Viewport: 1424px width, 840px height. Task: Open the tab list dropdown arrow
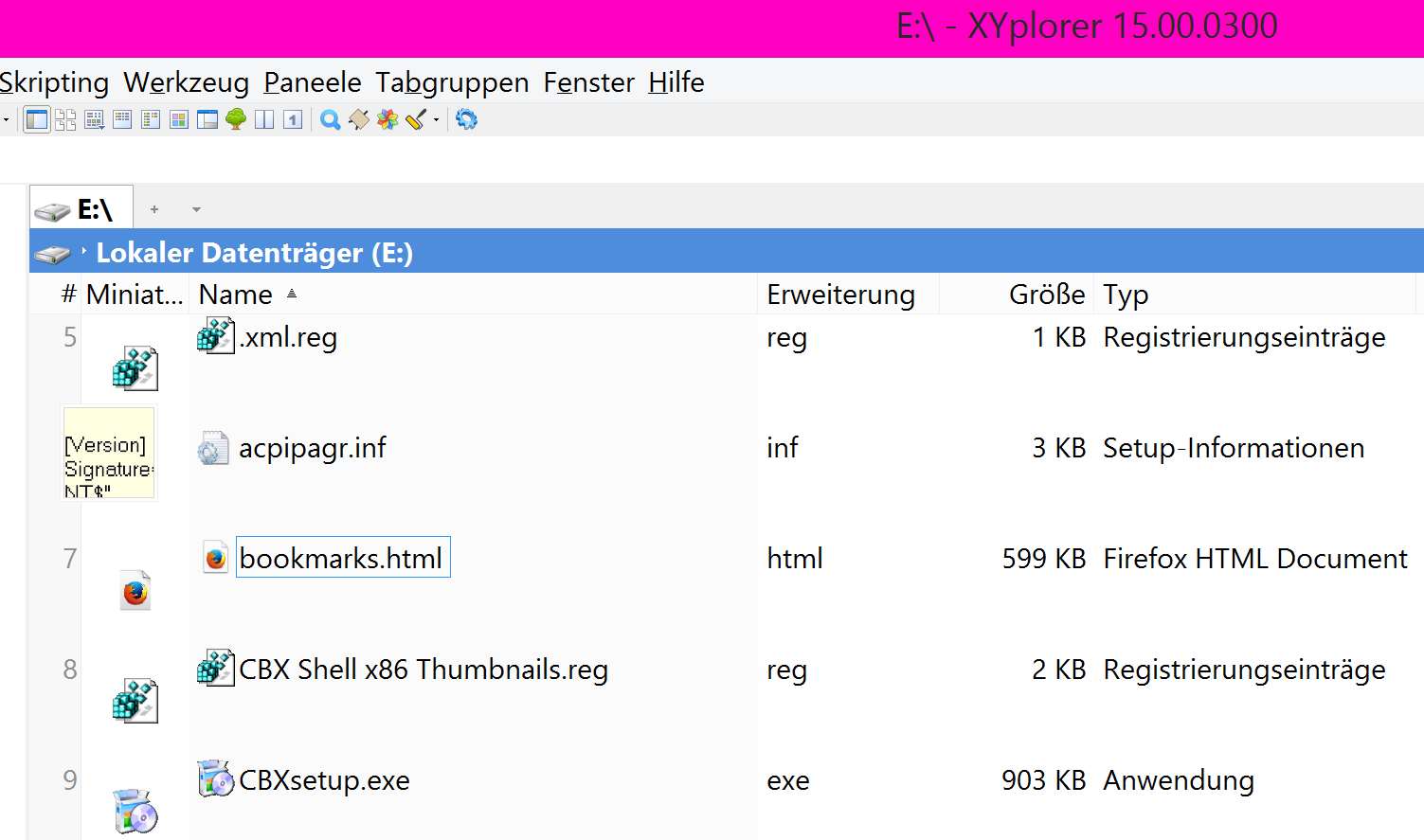pyautogui.click(x=196, y=209)
